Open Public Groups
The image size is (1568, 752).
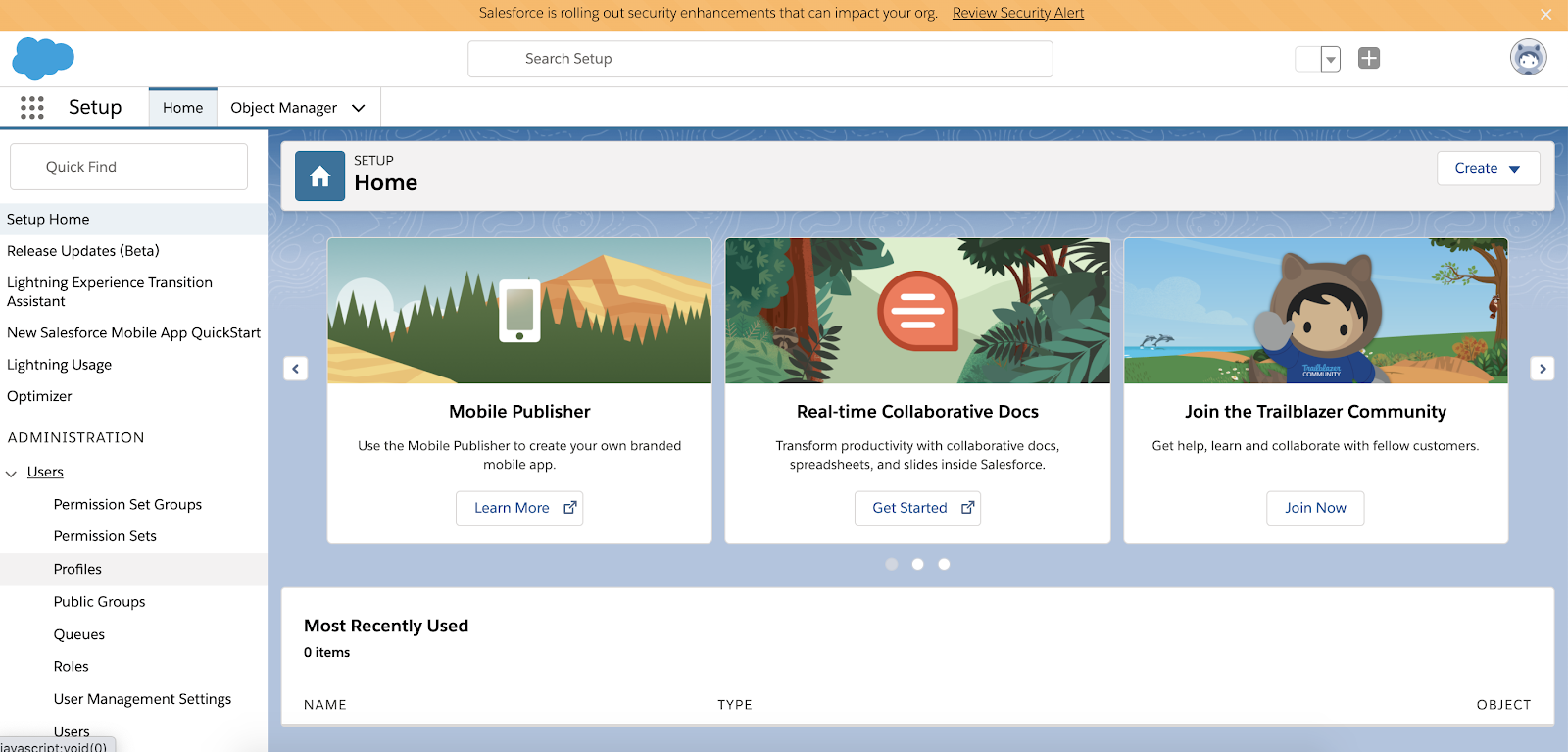(x=99, y=601)
